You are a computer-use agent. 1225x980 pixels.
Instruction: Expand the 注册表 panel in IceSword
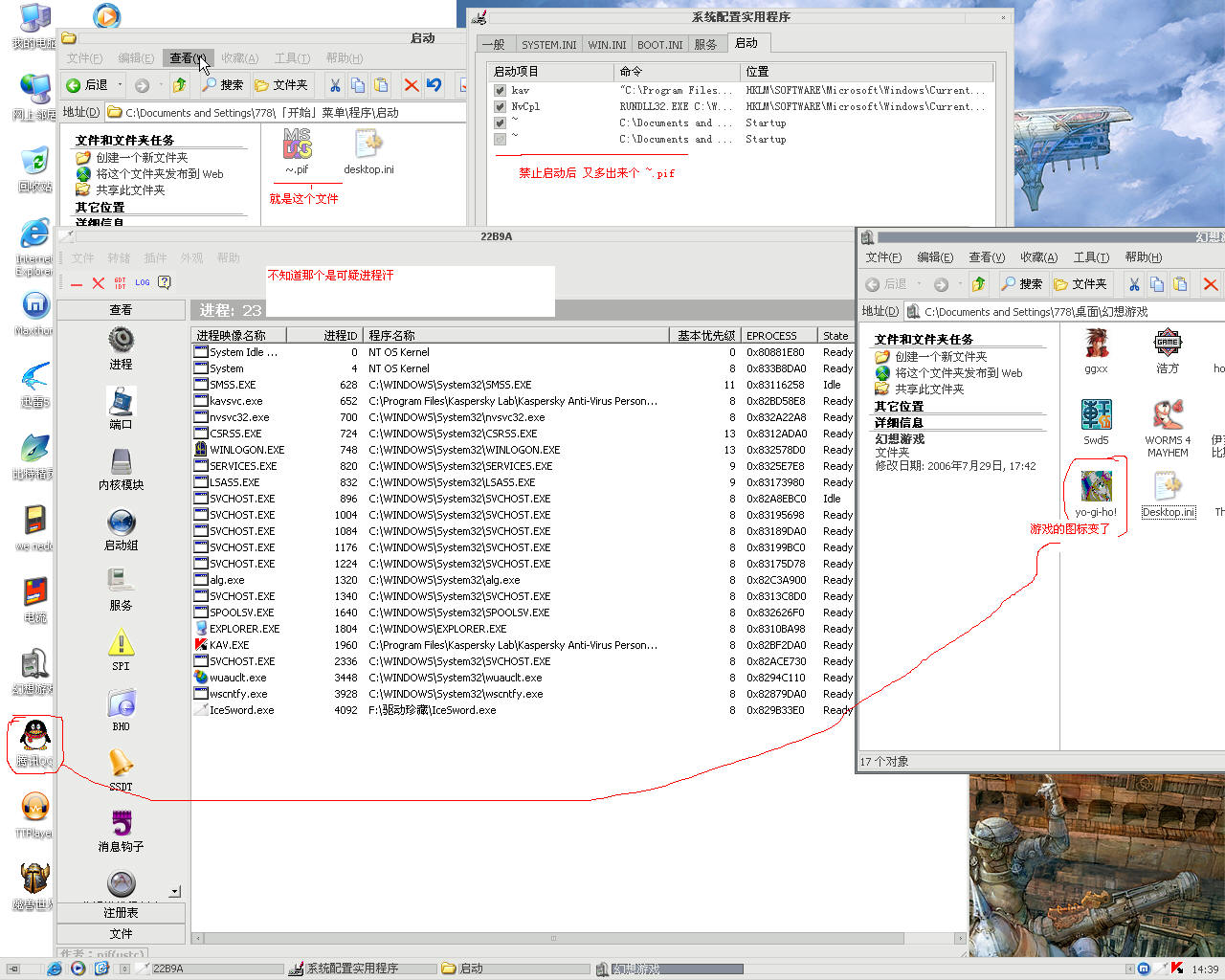[x=121, y=913]
